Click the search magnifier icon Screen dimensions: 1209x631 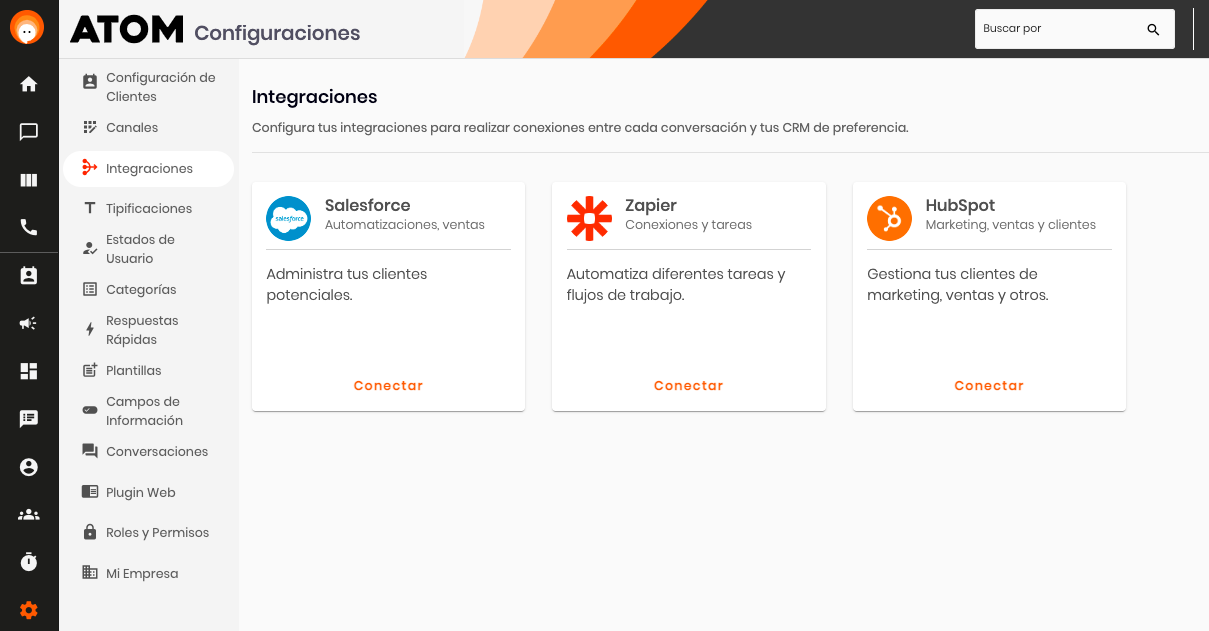[1153, 30]
